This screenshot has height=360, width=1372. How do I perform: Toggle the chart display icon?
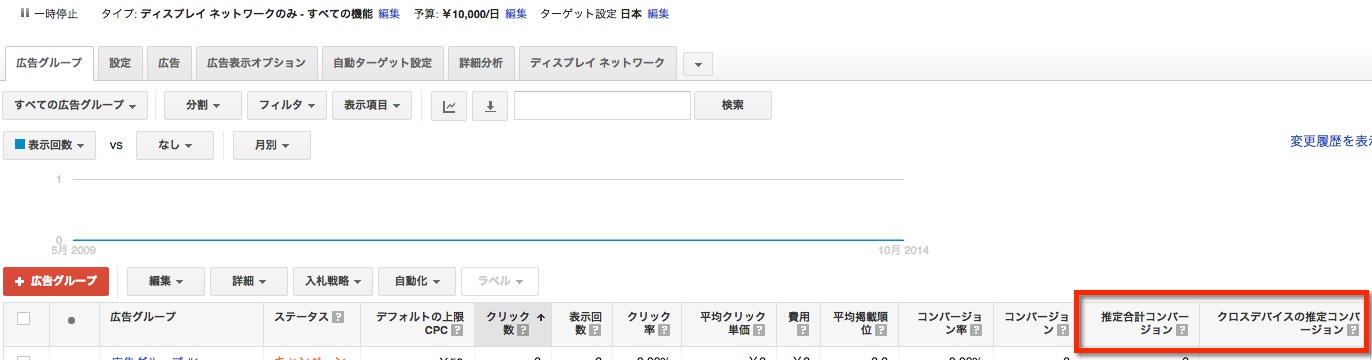point(449,106)
